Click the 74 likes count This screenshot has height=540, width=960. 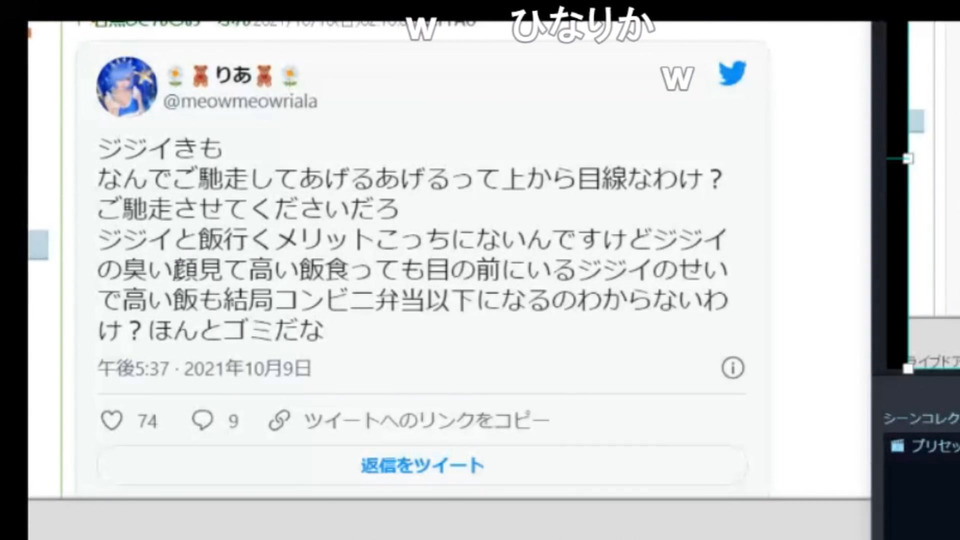coord(148,421)
